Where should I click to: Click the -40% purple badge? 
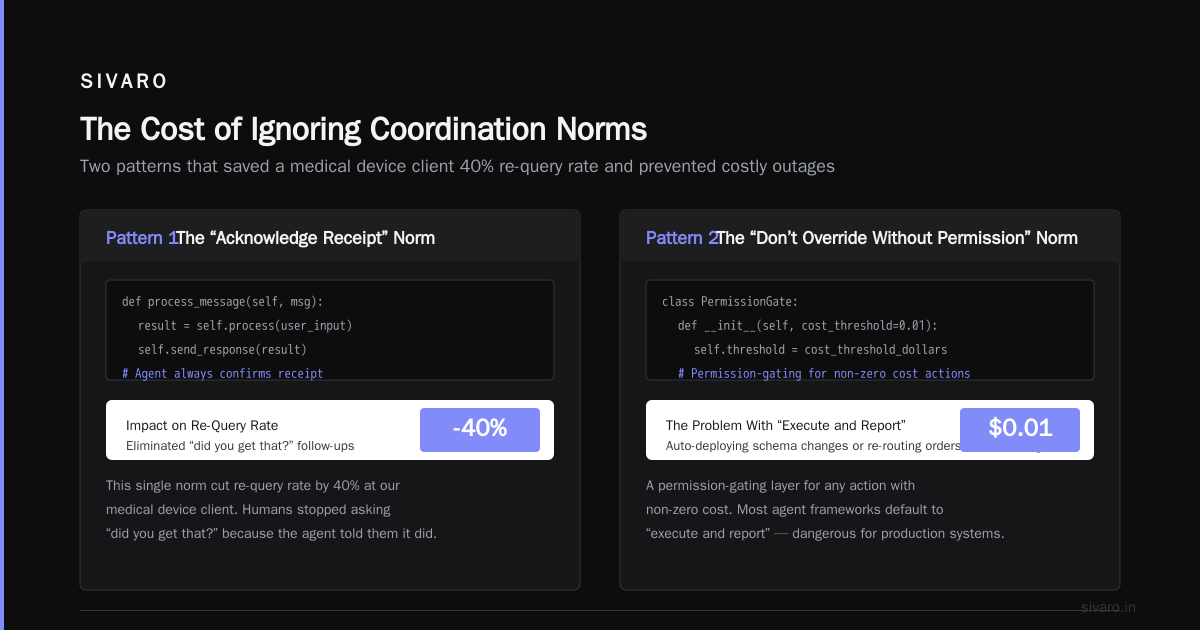(x=480, y=429)
